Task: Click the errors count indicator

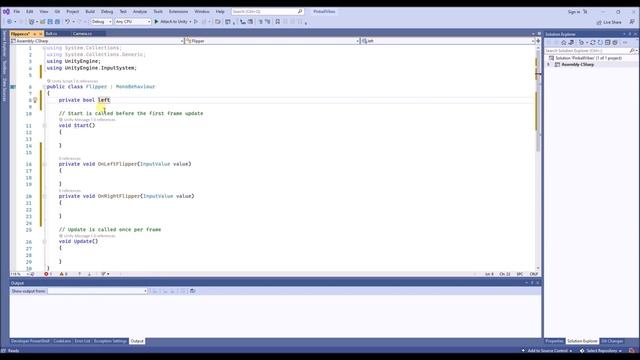Action: pos(48,274)
